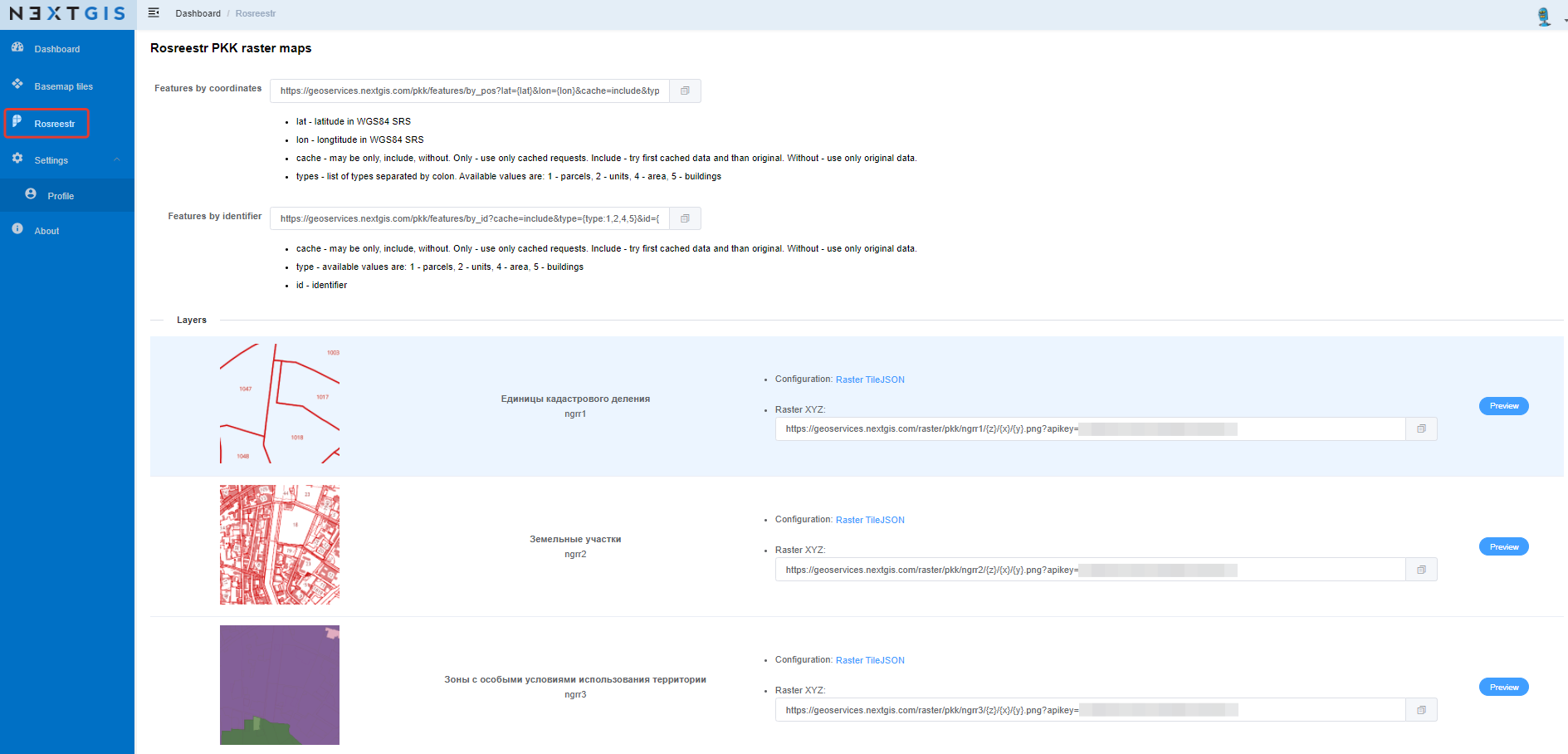Viewport: 1568px width, 754px height.
Task: Open Raster TileJSON link for ngrr1
Action: pyautogui.click(x=870, y=379)
